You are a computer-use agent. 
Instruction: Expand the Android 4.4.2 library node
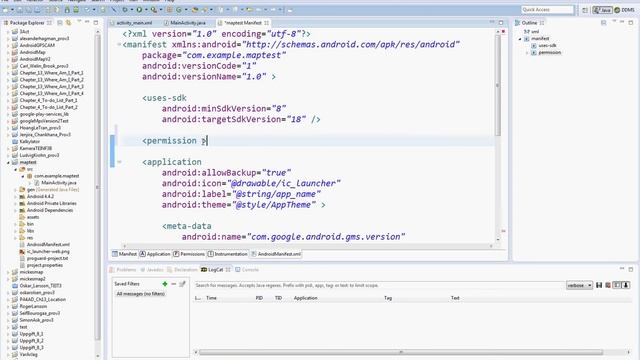(16, 197)
